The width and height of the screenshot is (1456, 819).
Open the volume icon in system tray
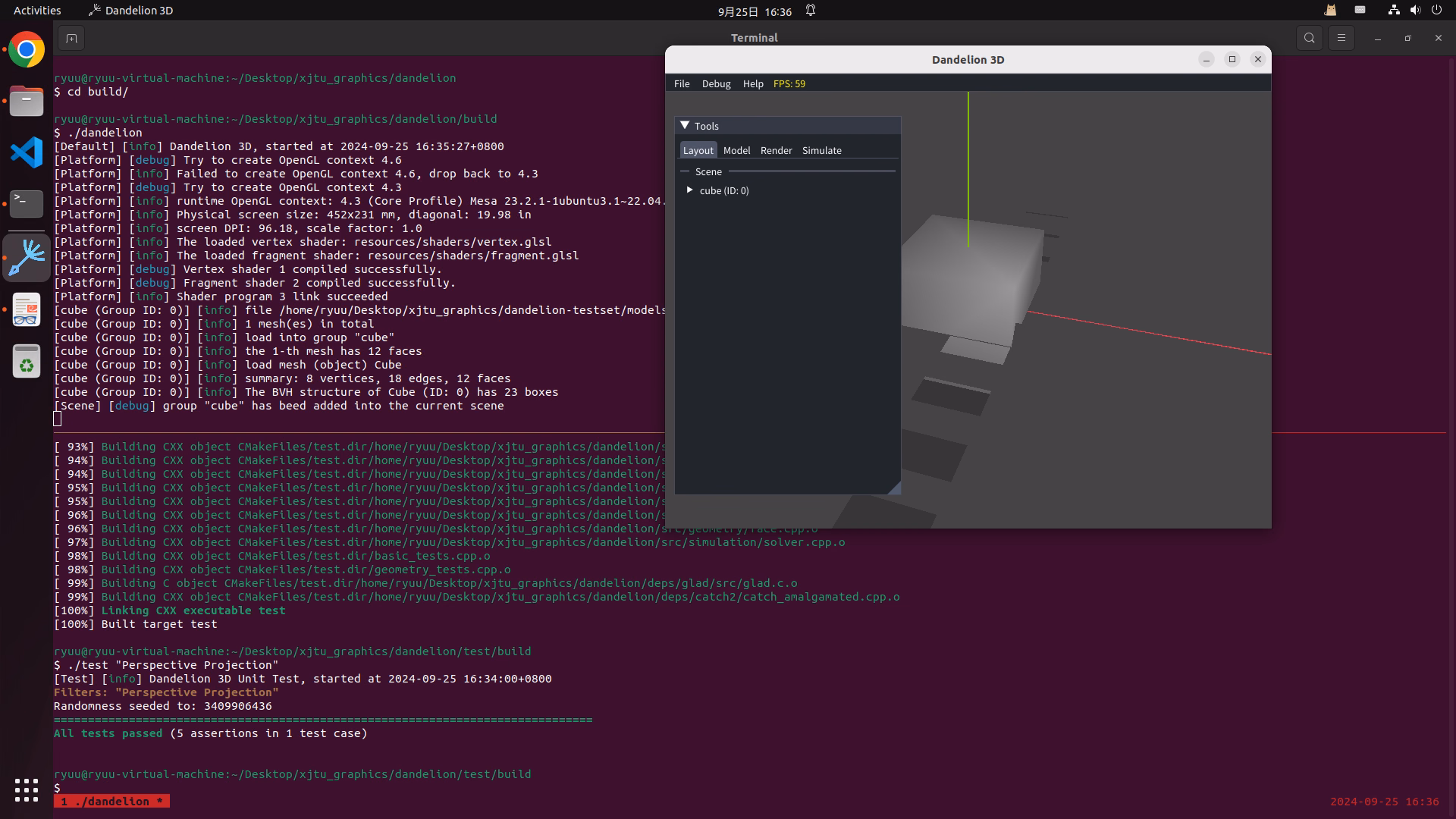tap(1415, 11)
